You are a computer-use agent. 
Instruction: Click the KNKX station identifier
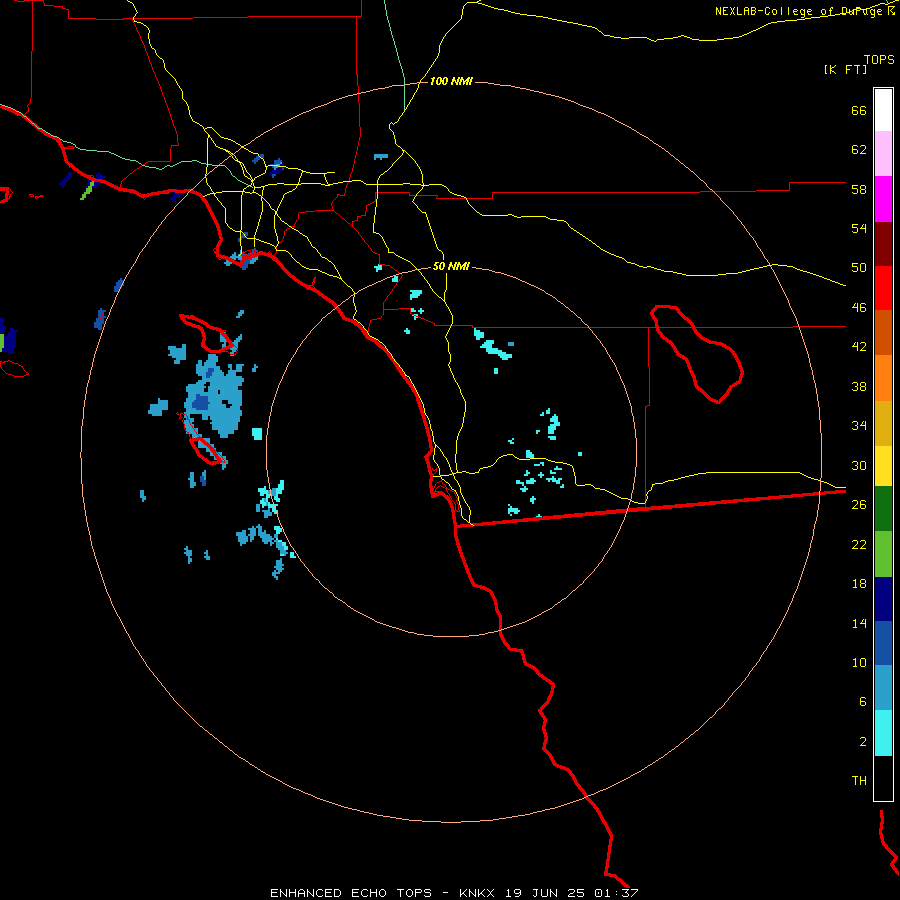coord(476,893)
